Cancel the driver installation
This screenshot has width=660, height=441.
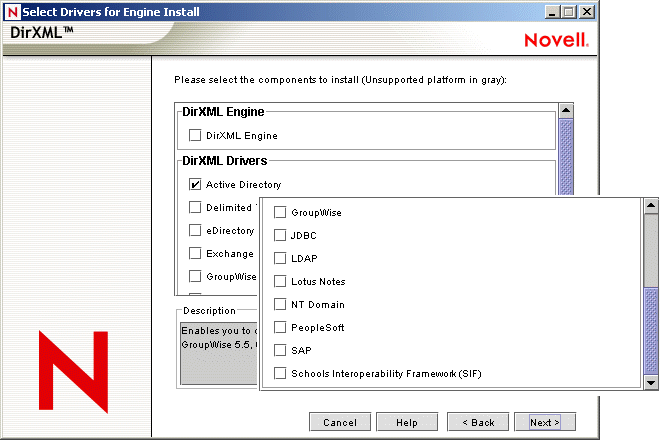pyautogui.click(x=339, y=422)
